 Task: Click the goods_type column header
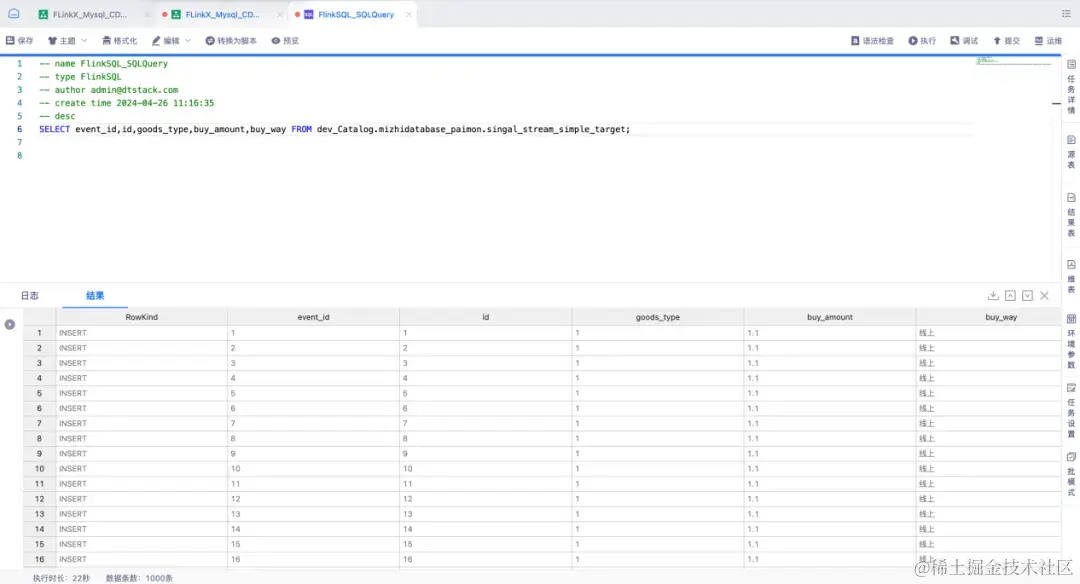pos(658,317)
